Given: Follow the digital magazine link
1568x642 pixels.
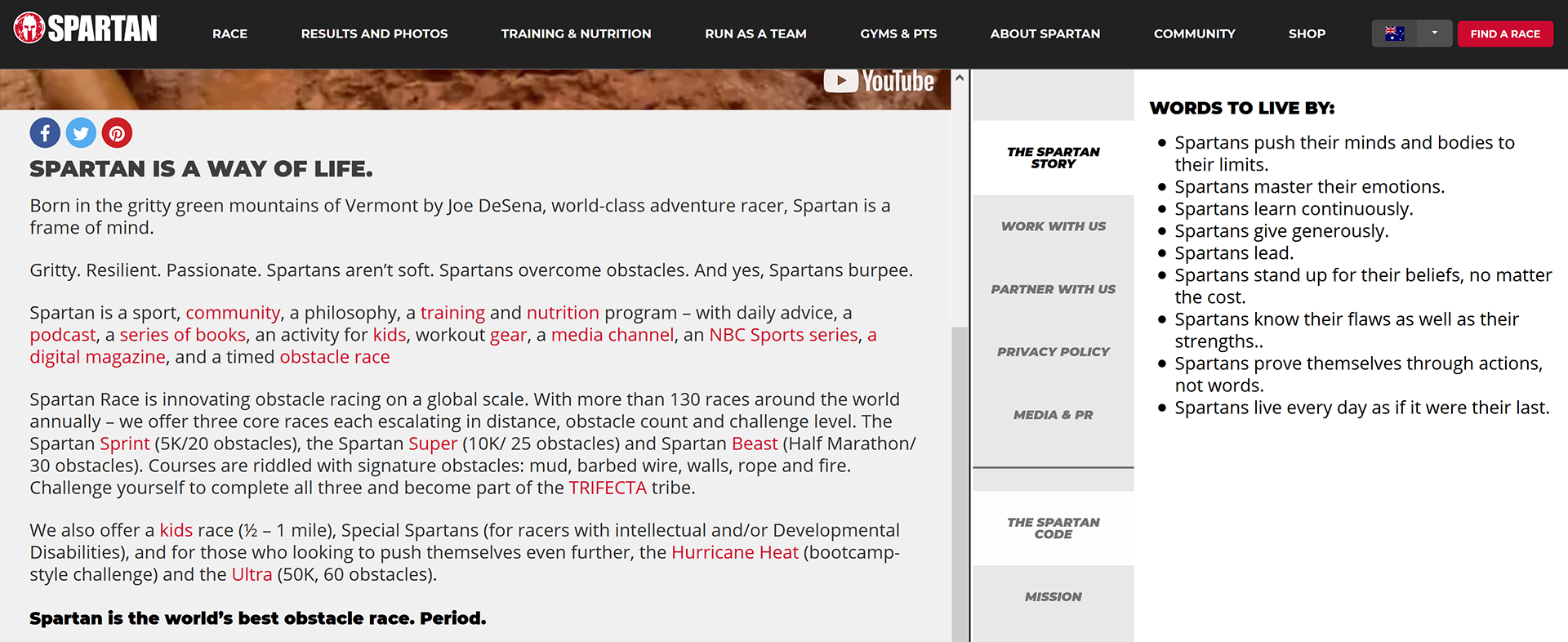Looking at the screenshot, I should pos(98,357).
